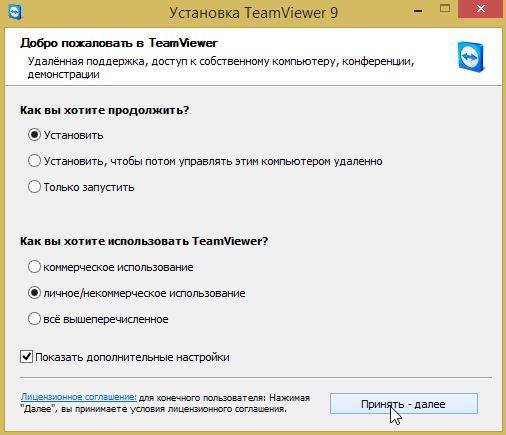This screenshot has height=435, width=506.
Task: Click "Как вы хотите использовать TeamViewer?" heading
Action: coord(144,241)
